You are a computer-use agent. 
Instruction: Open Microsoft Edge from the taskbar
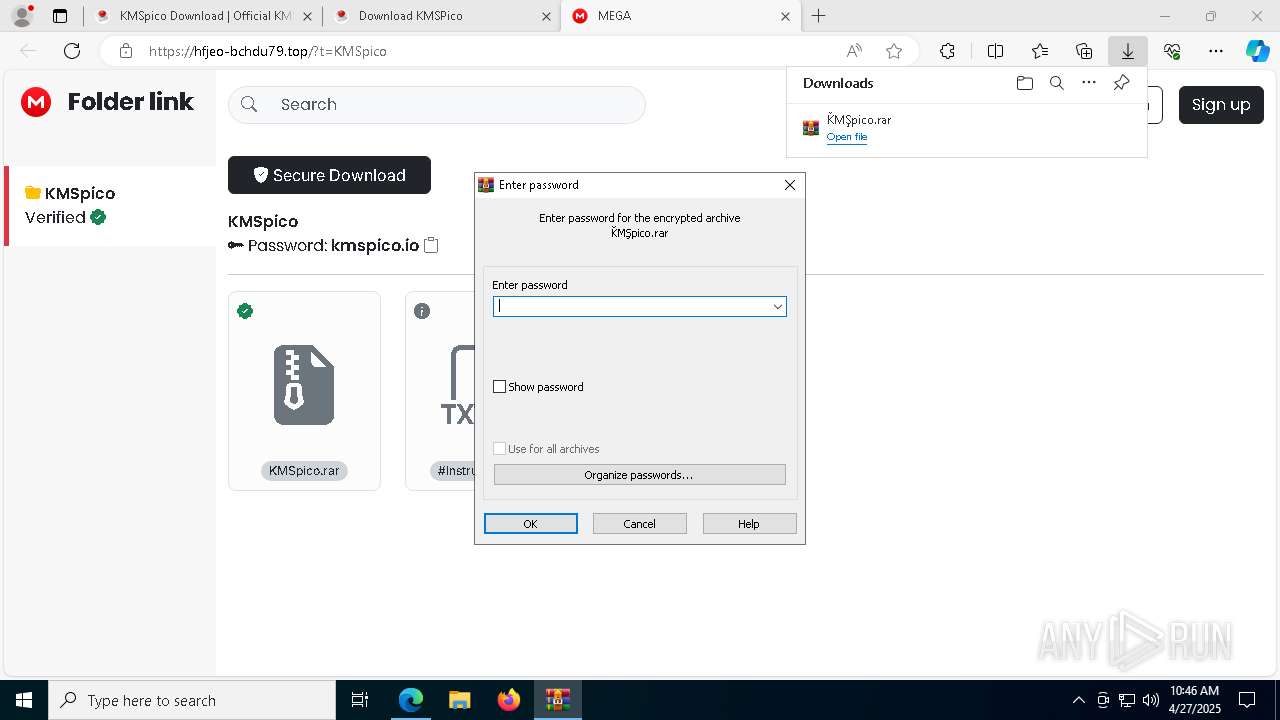(x=411, y=700)
